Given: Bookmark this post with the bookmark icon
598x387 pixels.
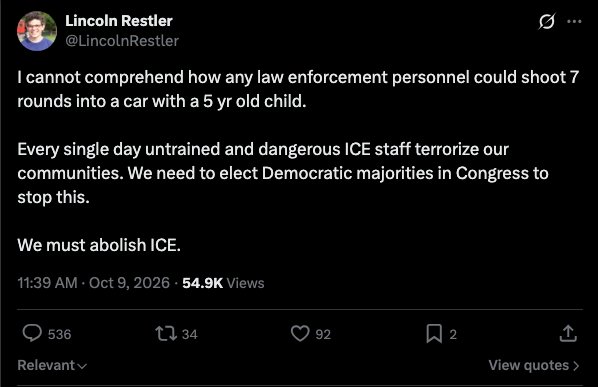Looking at the screenshot, I should coord(434,334).
